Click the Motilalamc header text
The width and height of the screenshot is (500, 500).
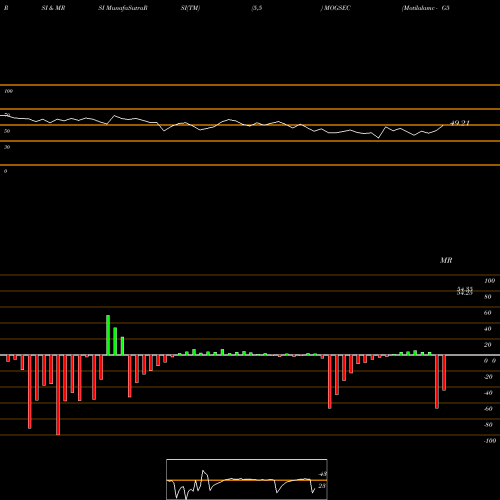point(419,8)
